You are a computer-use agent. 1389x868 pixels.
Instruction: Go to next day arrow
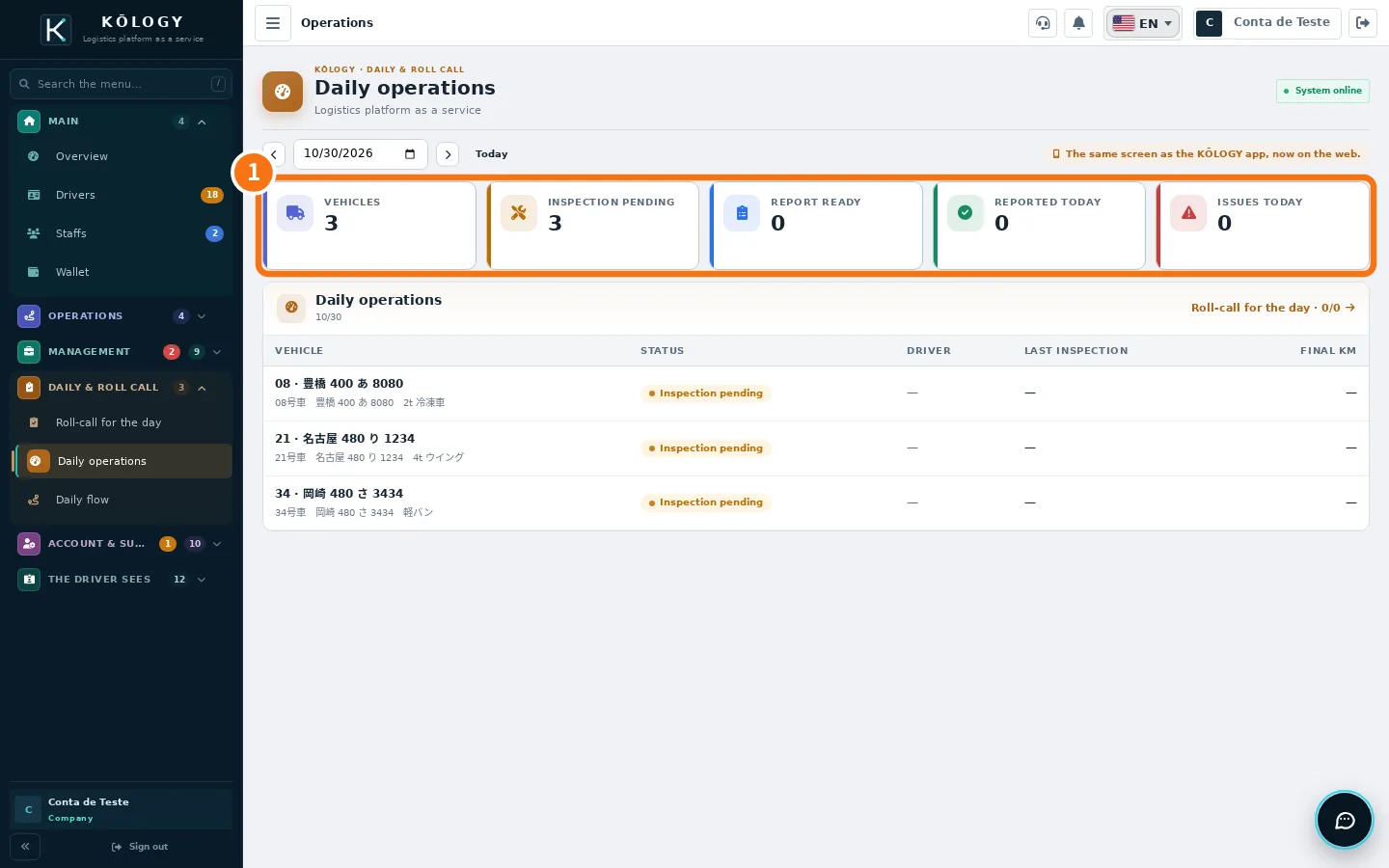click(448, 154)
